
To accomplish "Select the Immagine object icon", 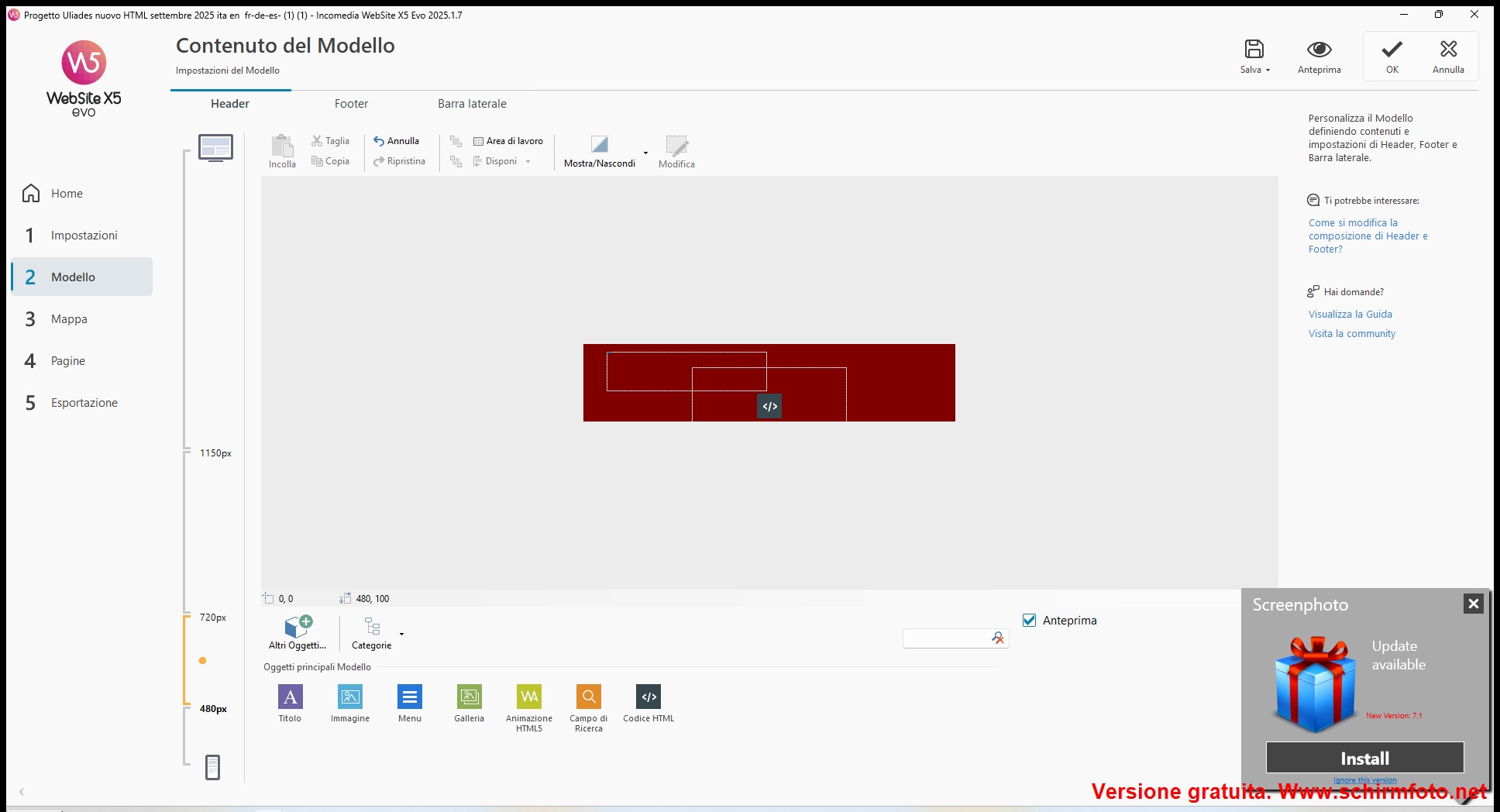I will (350, 697).
